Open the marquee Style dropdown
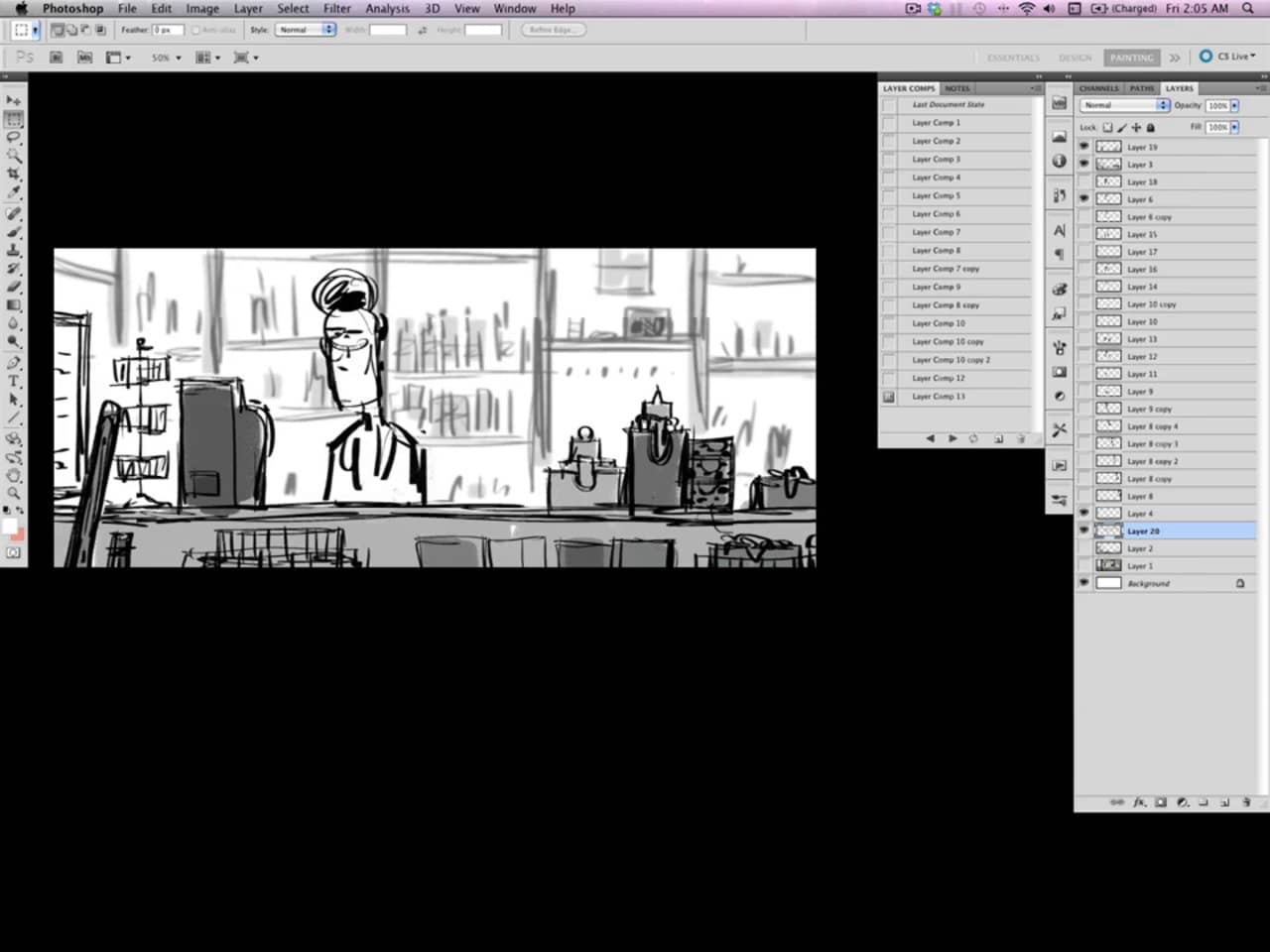This screenshot has height=952, width=1270. tap(306, 30)
